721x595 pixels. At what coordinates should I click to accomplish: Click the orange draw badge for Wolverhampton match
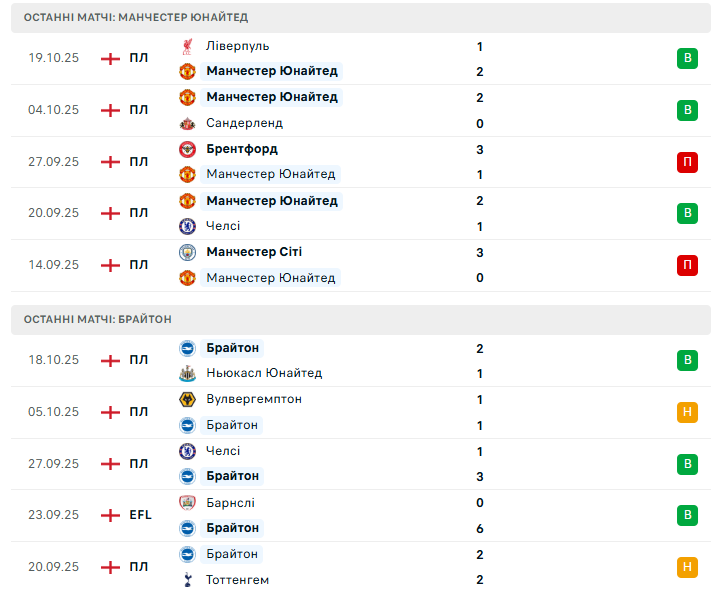point(687,412)
